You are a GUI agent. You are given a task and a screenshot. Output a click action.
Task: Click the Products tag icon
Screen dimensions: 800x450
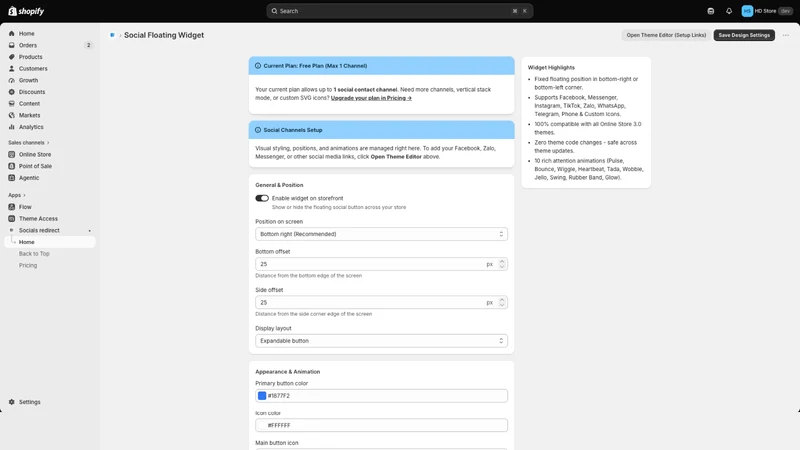[x=12, y=57]
